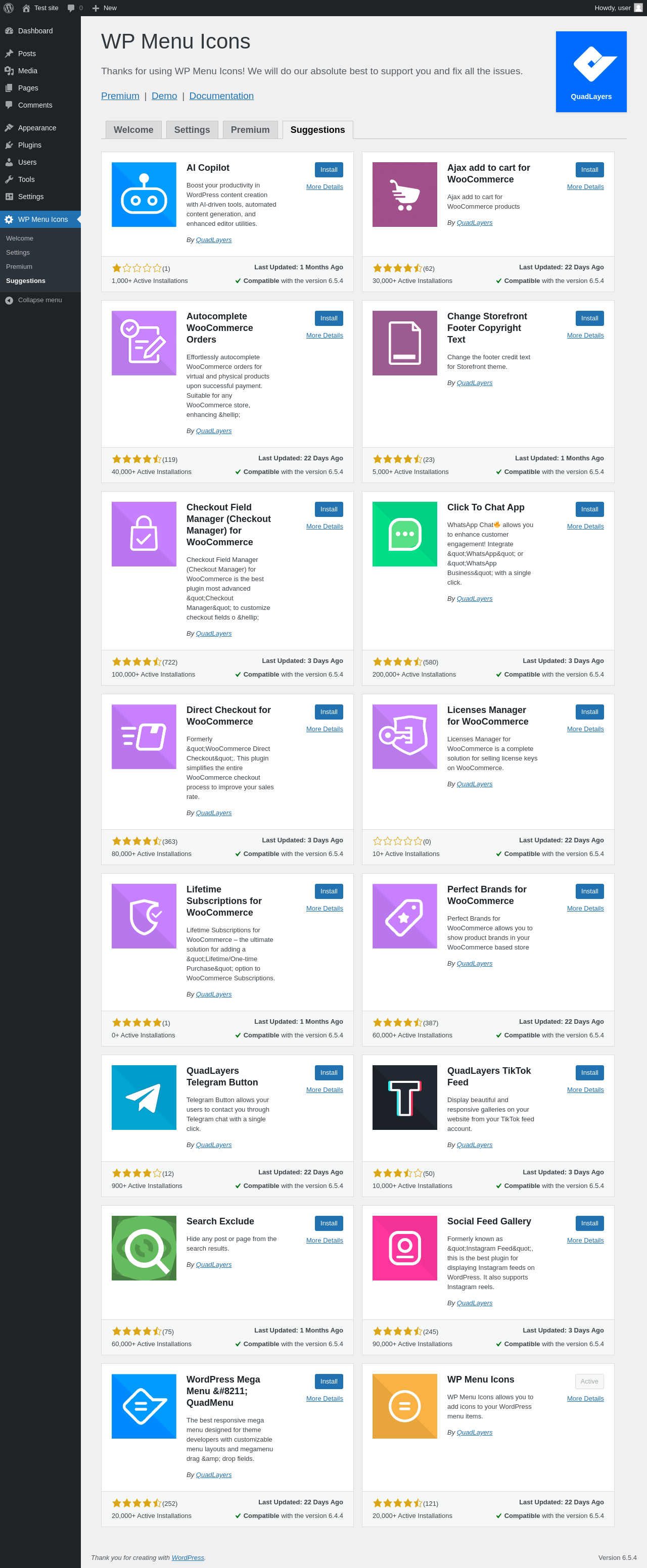Switch to the Welcome tab

tap(133, 130)
